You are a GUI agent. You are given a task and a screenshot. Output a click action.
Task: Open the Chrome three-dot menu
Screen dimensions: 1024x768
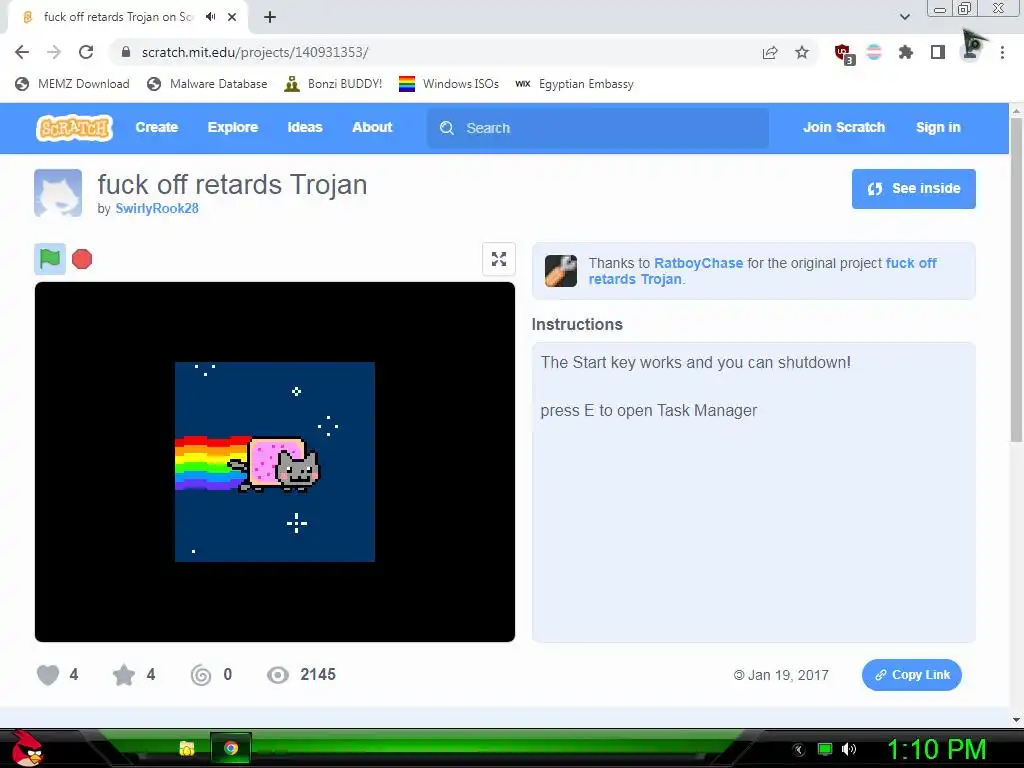[x=1002, y=52]
